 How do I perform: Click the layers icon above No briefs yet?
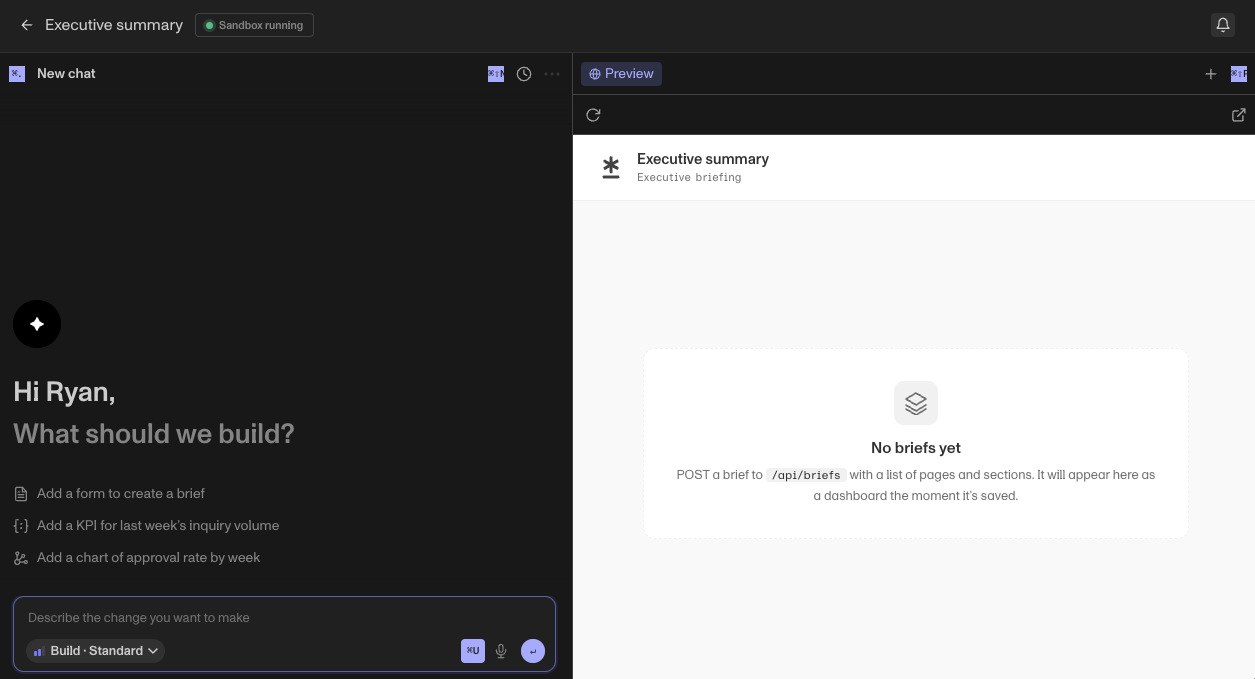tap(916, 402)
